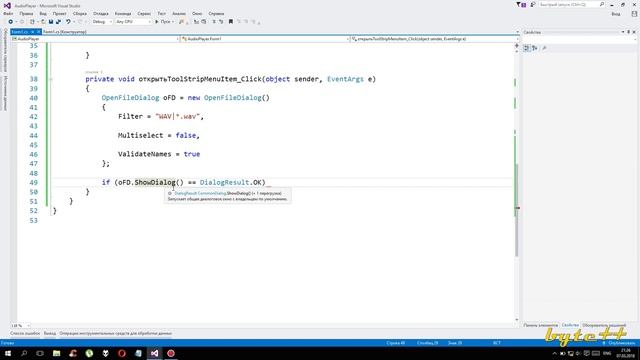Open the account settings icon beside Вход
640x360 pixels.
(x=634, y=14)
